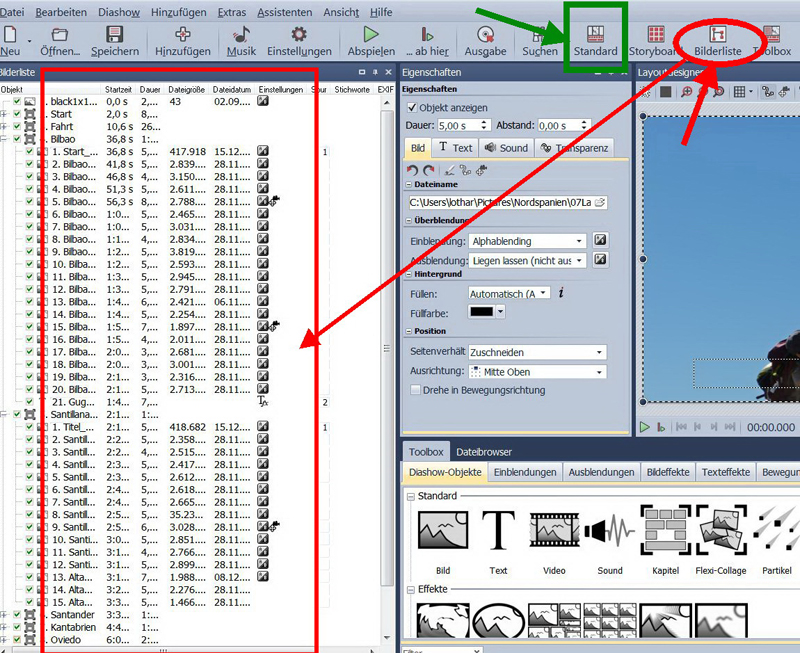
Task: Open the Assistenten menu
Action: [x=284, y=12]
